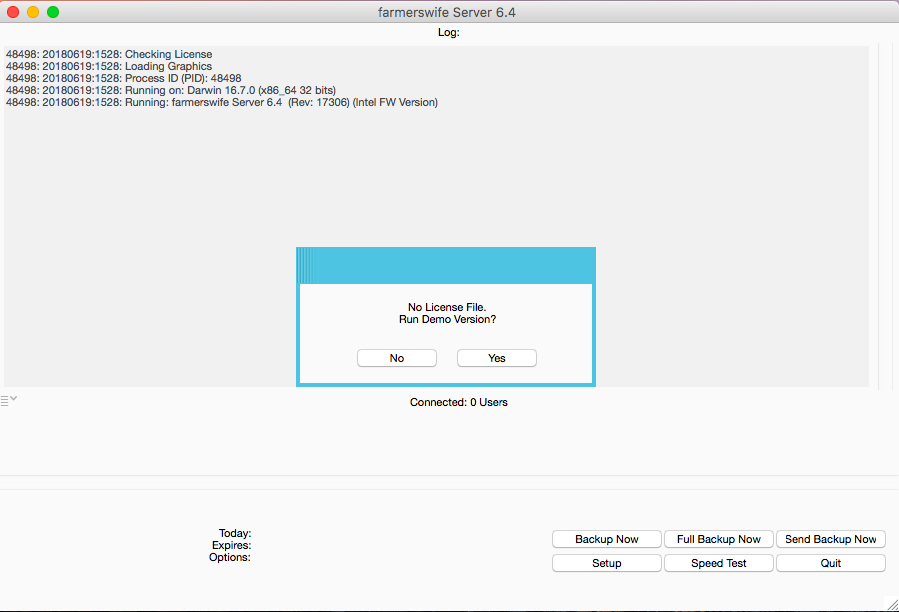899x612 pixels.
Task: Run the Speed Test
Action: pos(718,563)
